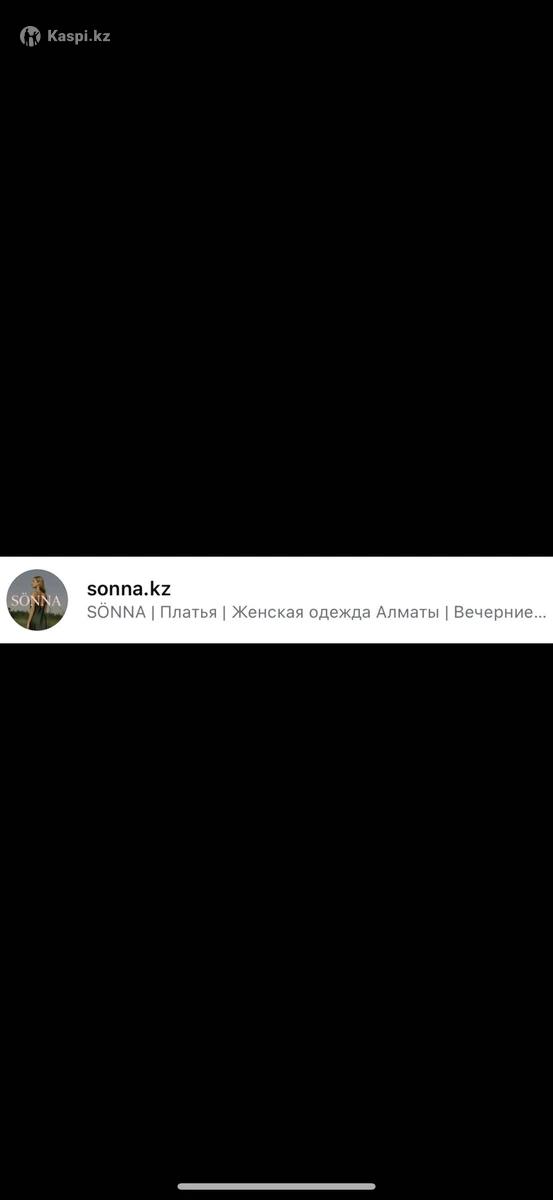553x1200 pixels.
Task: Tap the home indicator bar at the bottom
Action: coord(276,1187)
